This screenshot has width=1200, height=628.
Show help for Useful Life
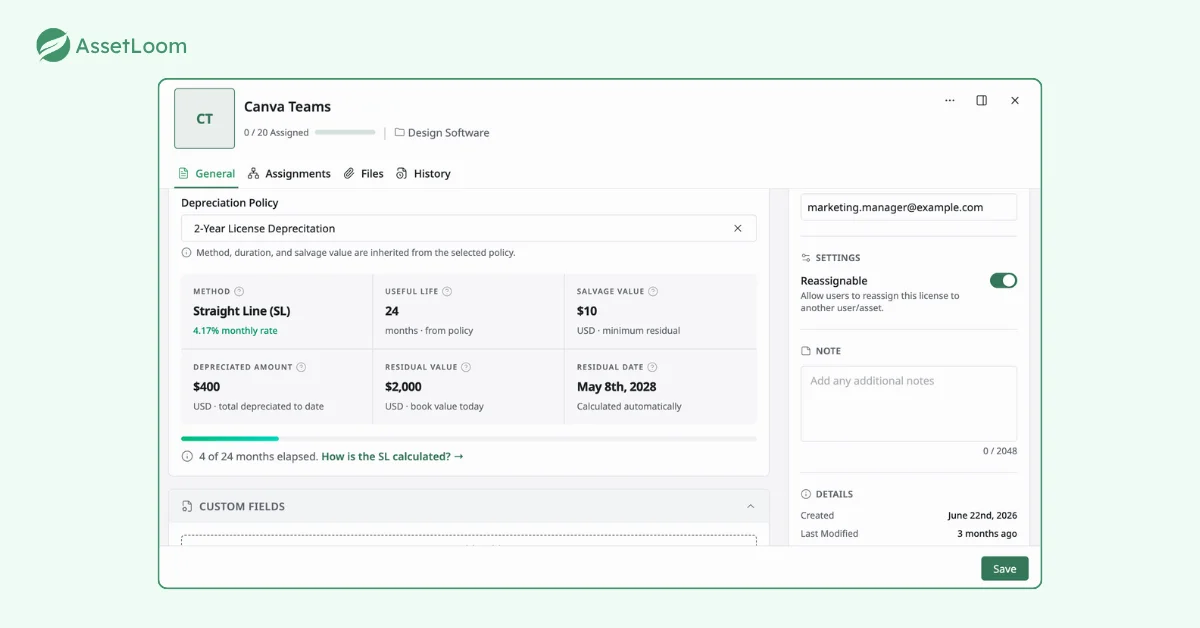[x=447, y=292]
